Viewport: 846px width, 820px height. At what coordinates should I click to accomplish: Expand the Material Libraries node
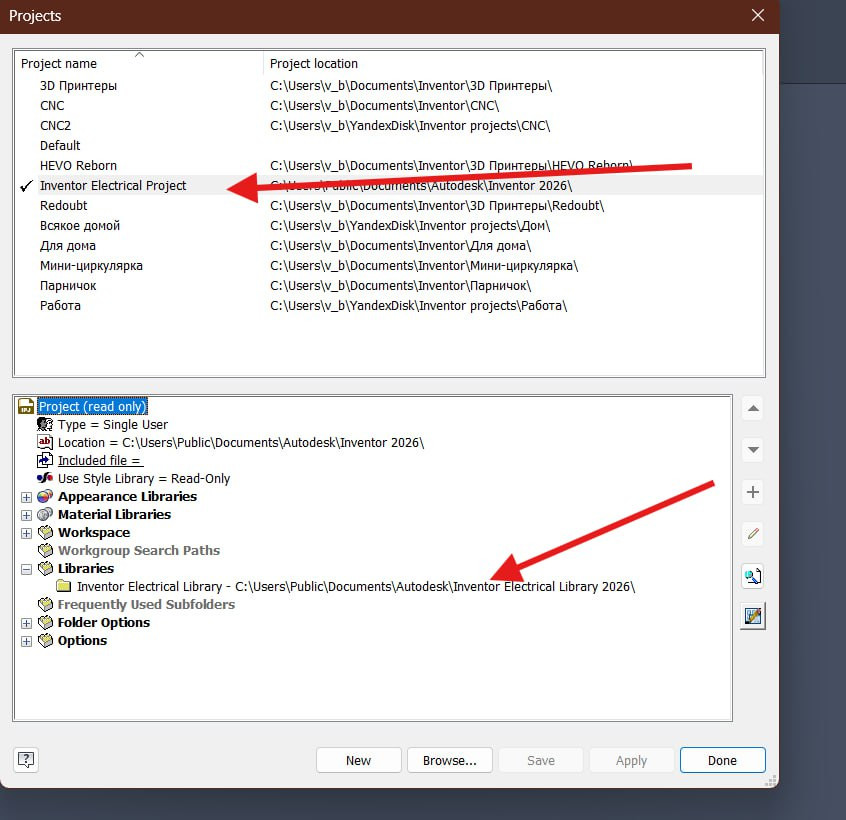point(26,515)
